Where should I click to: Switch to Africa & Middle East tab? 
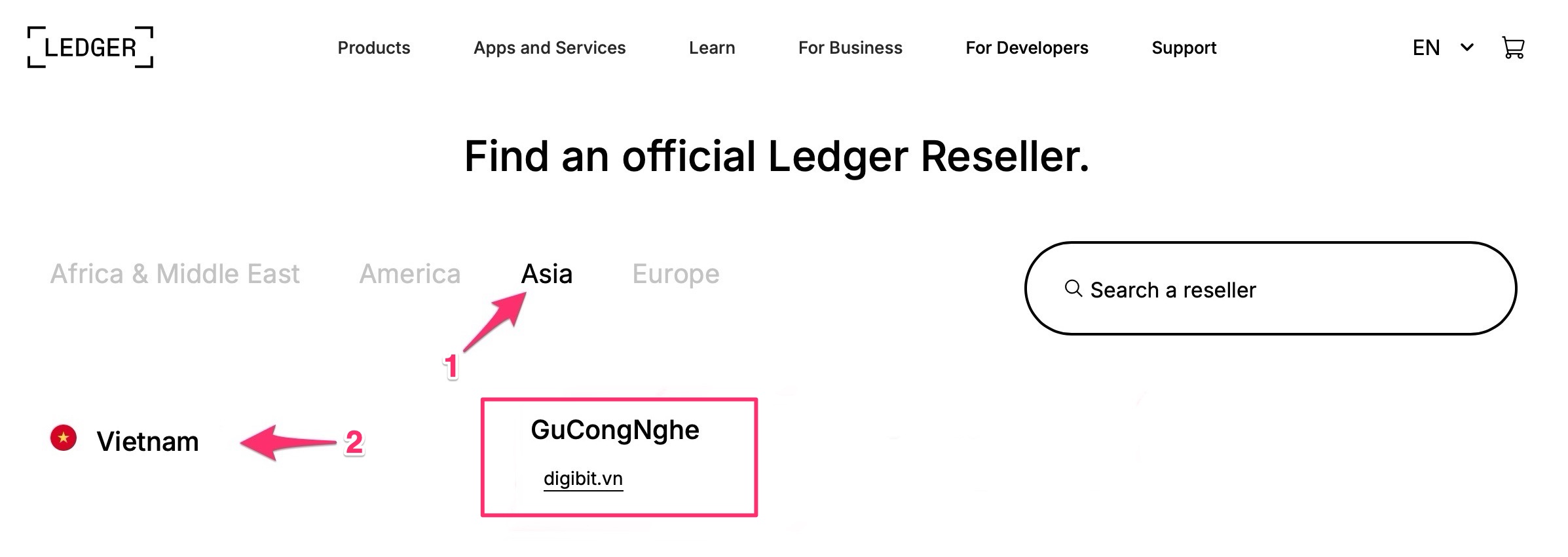[175, 274]
